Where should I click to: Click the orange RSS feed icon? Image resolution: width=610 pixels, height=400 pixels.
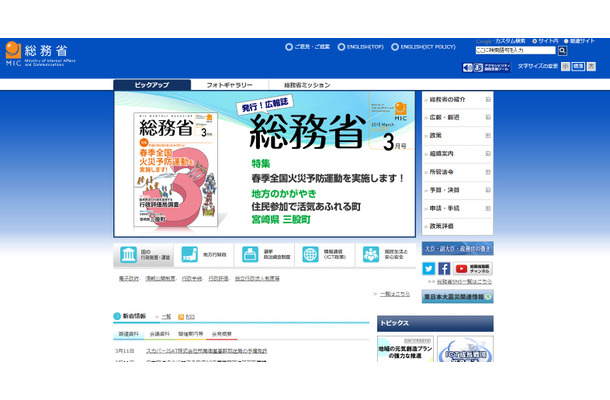181,317
